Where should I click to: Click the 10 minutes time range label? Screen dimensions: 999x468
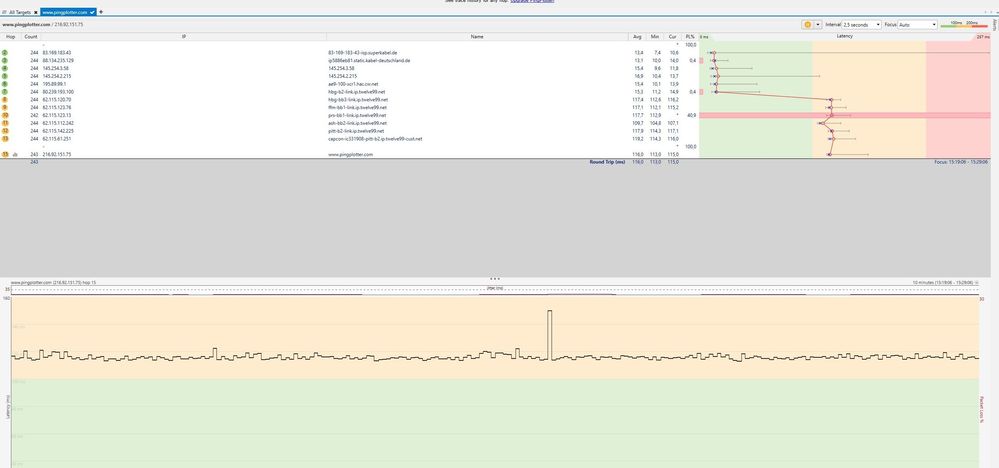[x=942, y=282]
